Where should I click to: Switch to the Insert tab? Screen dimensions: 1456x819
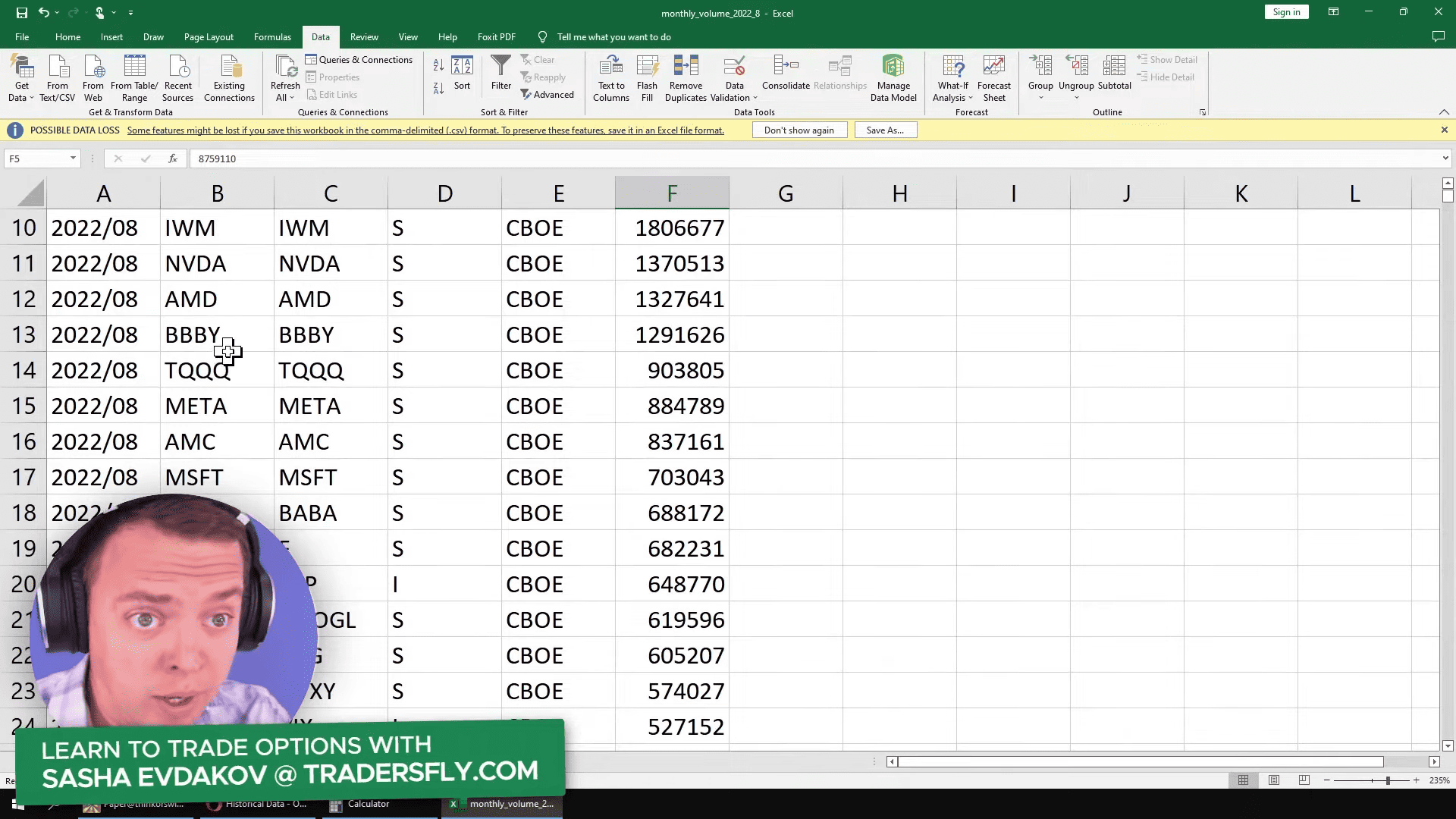click(111, 37)
